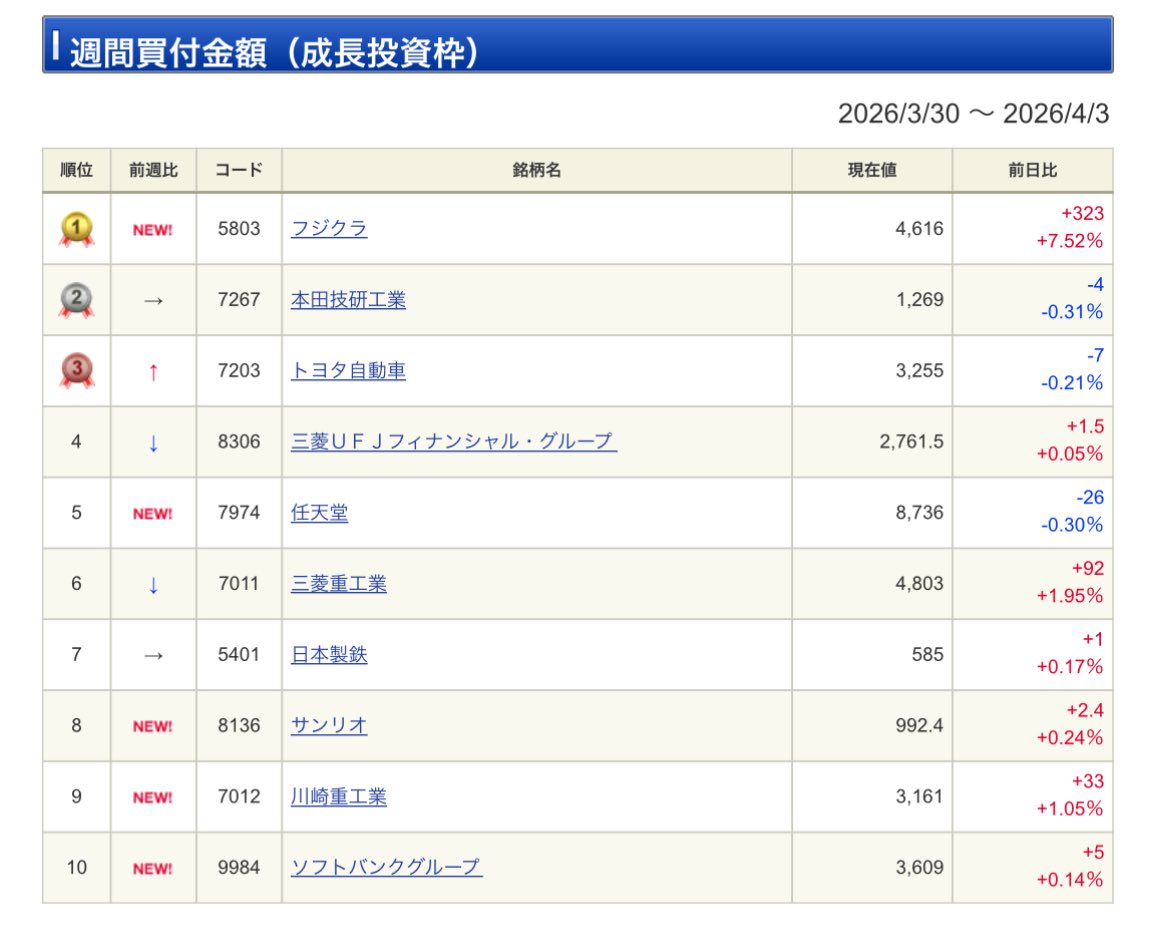Image resolution: width=1152 pixels, height=933 pixels.
Task: Click stock code 7012
Action: (x=239, y=796)
